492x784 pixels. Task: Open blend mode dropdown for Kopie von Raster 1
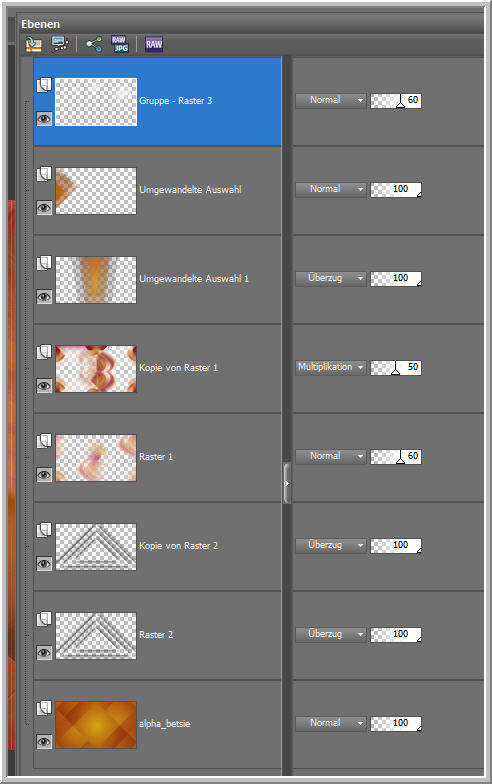coord(330,367)
